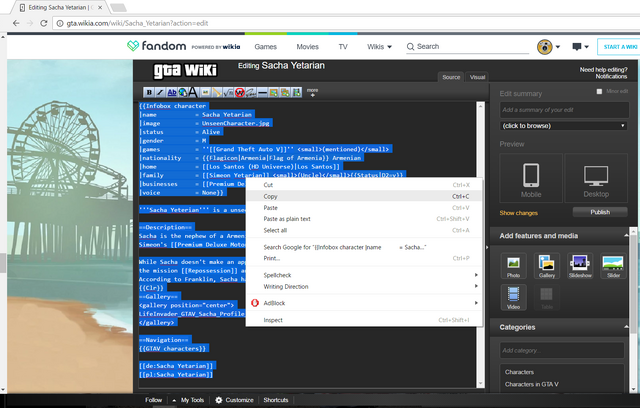The height and width of the screenshot is (408, 640).
Task: Choose Paste from context menu
Action: pyautogui.click(x=364, y=208)
